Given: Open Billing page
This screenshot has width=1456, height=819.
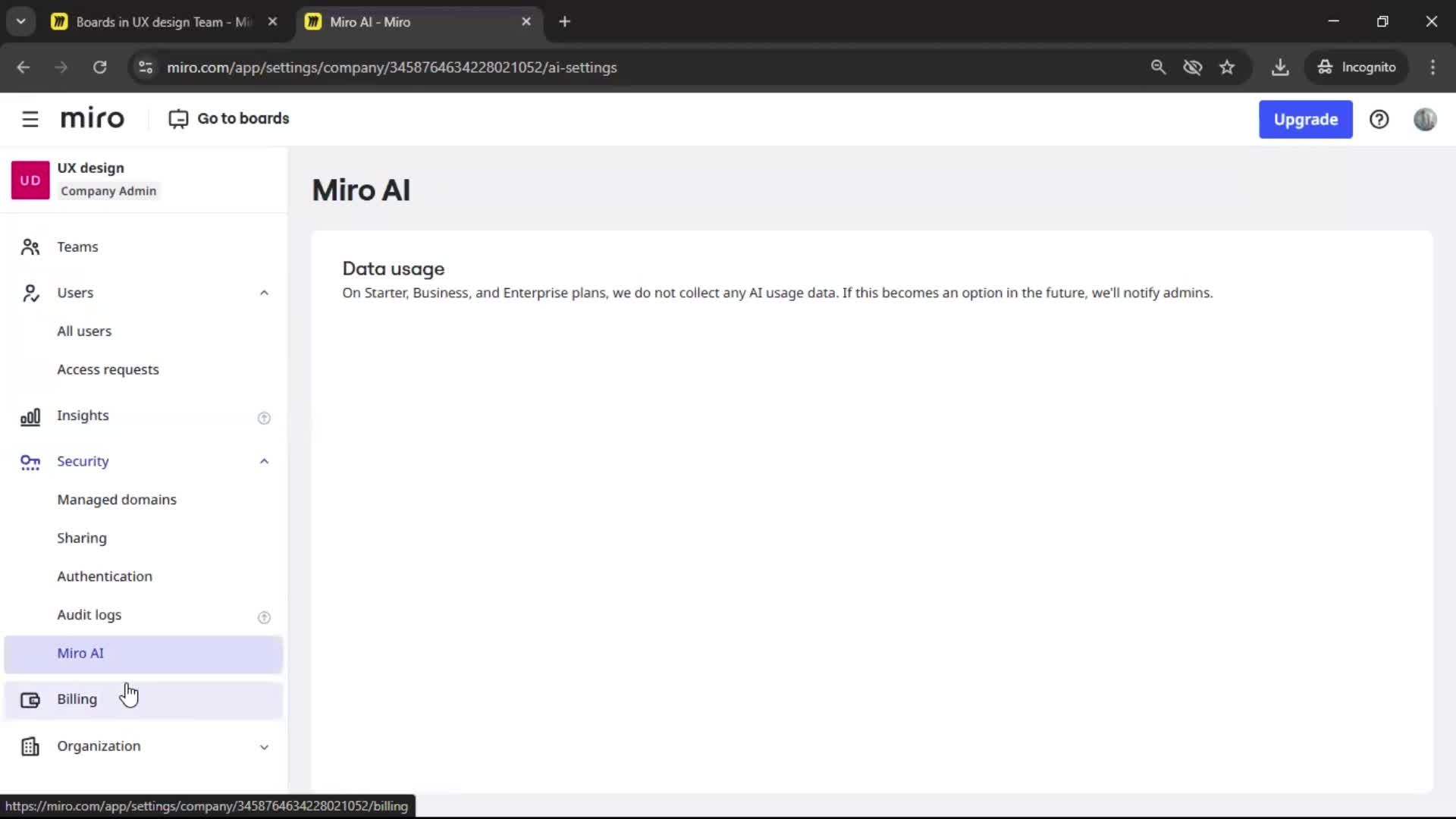Looking at the screenshot, I should coord(143,700).
